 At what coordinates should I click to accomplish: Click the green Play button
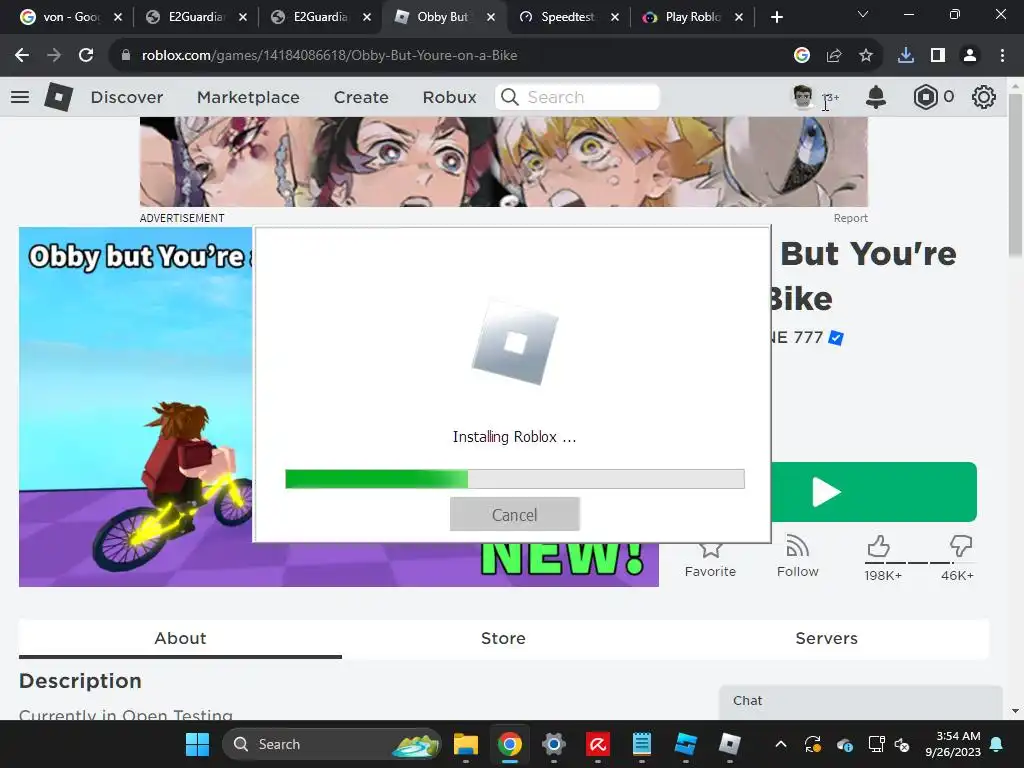coord(874,492)
